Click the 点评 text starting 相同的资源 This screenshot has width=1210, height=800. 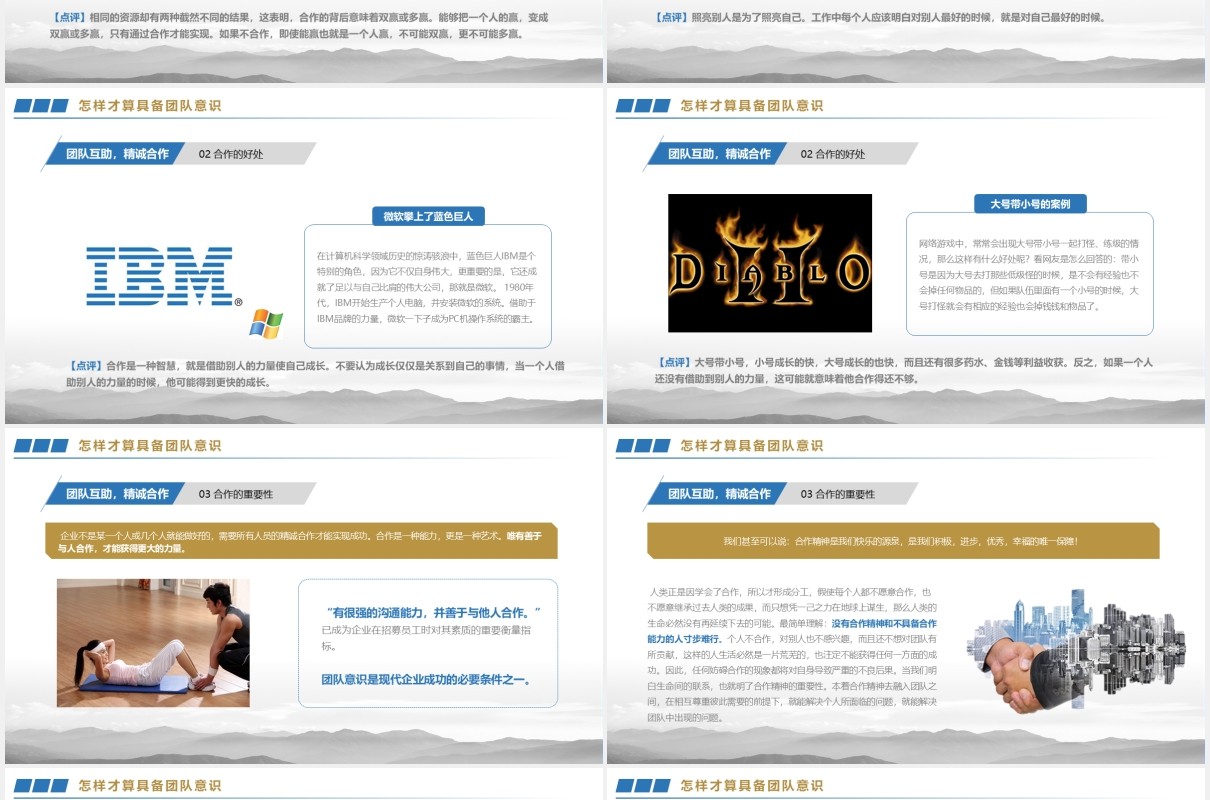pyautogui.click(x=300, y=25)
